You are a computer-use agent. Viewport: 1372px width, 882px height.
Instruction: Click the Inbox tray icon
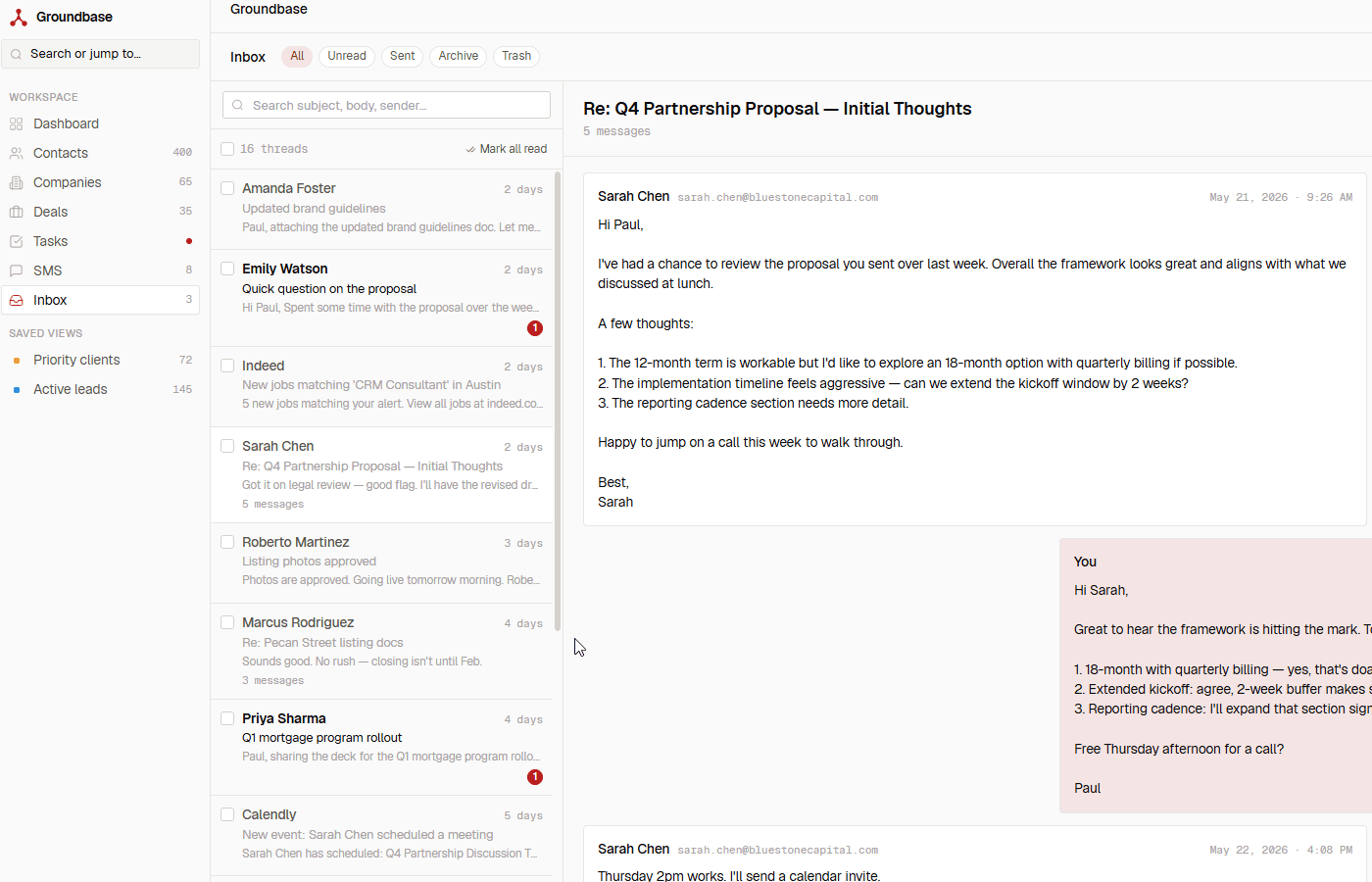coord(16,300)
